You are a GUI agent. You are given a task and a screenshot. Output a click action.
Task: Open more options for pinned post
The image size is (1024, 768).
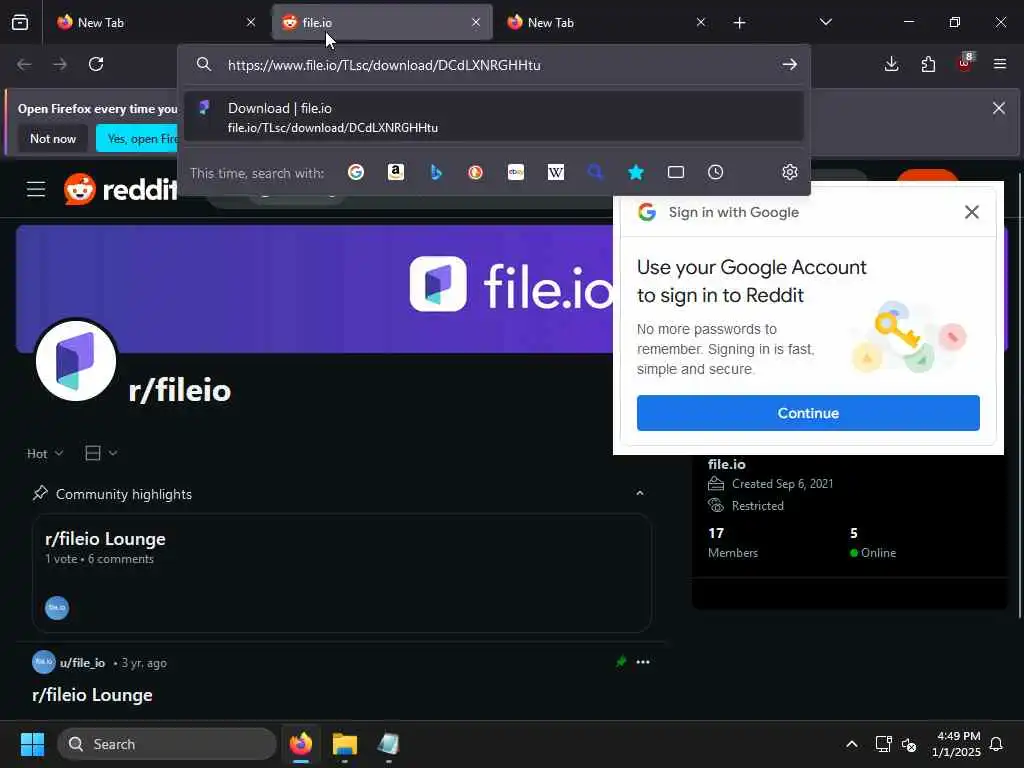643,662
